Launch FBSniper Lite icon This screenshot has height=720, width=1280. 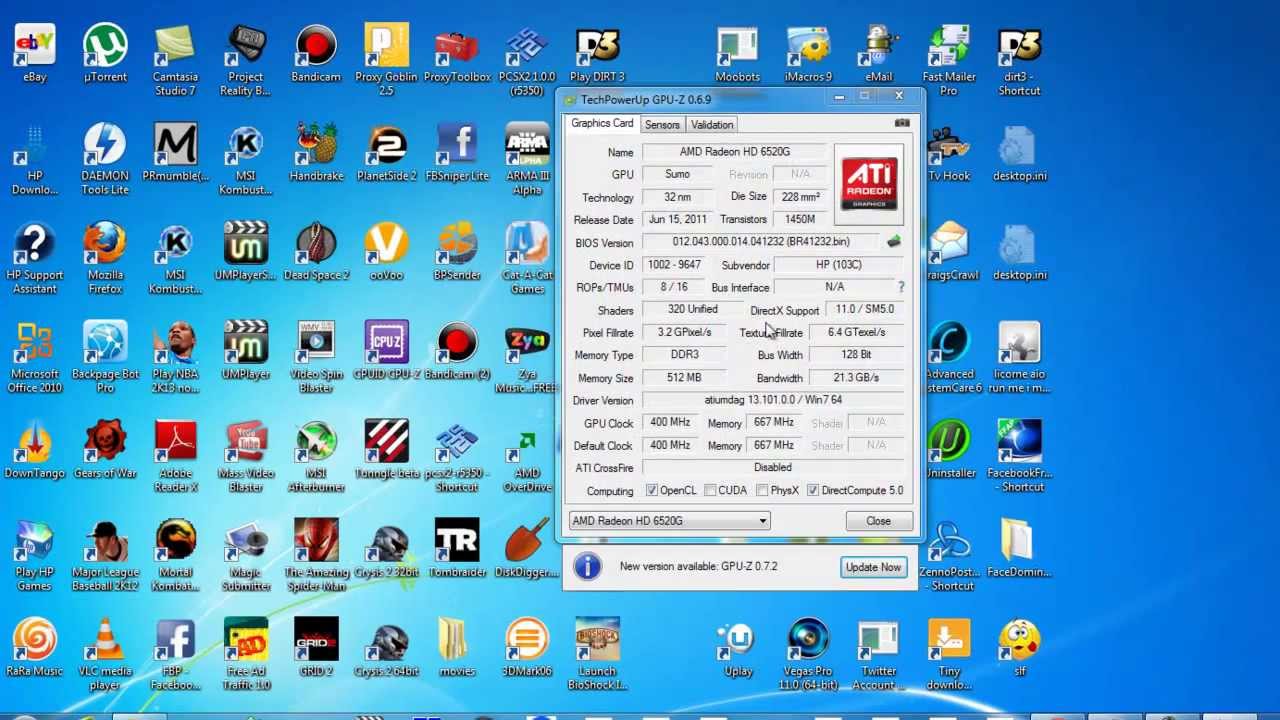457,151
